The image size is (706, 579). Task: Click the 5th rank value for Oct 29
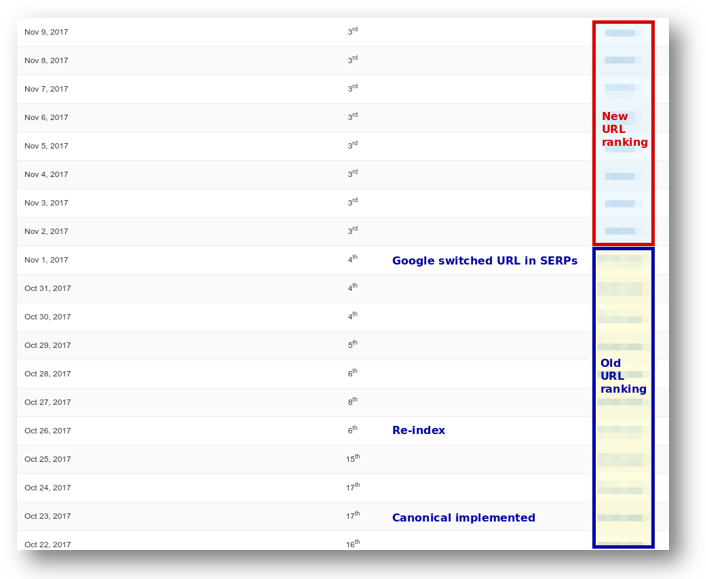pos(353,345)
